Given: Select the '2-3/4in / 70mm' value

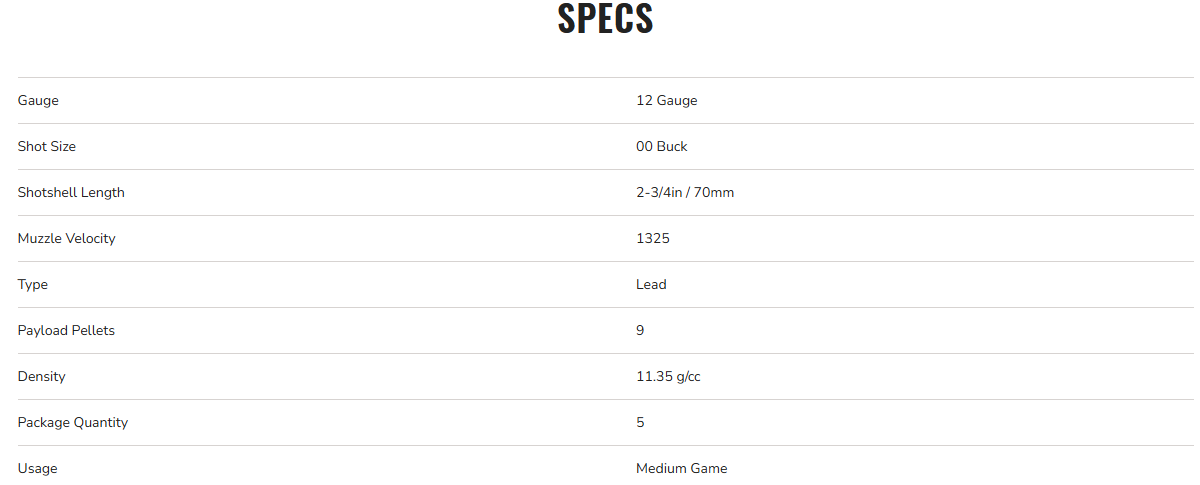Looking at the screenshot, I should point(684,192).
